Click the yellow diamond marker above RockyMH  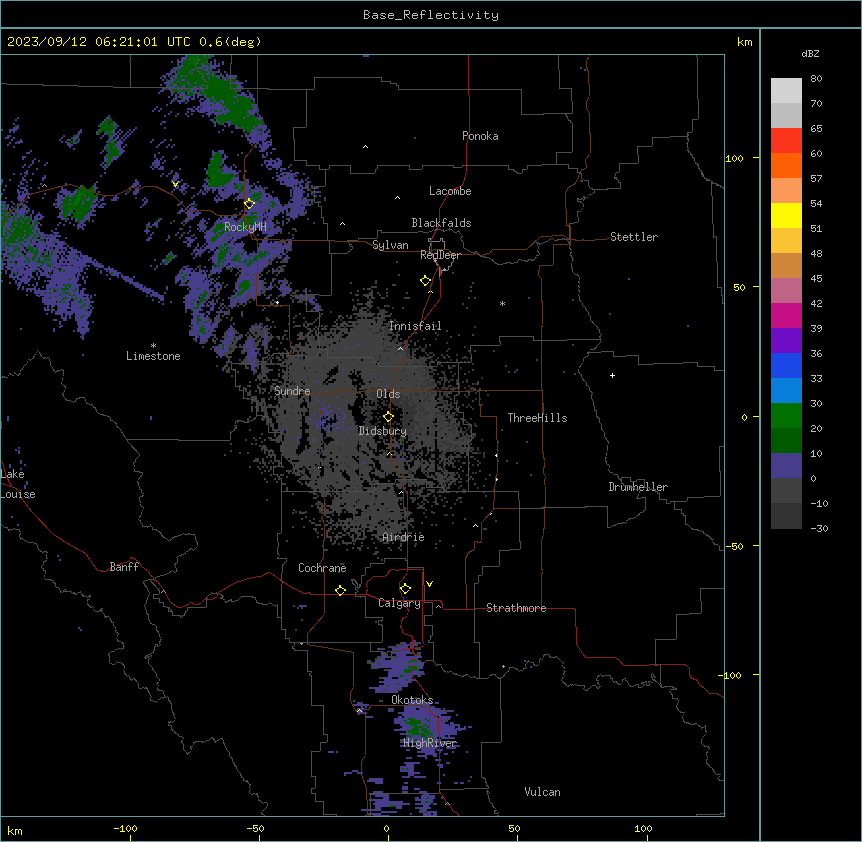click(x=249, y=204)
